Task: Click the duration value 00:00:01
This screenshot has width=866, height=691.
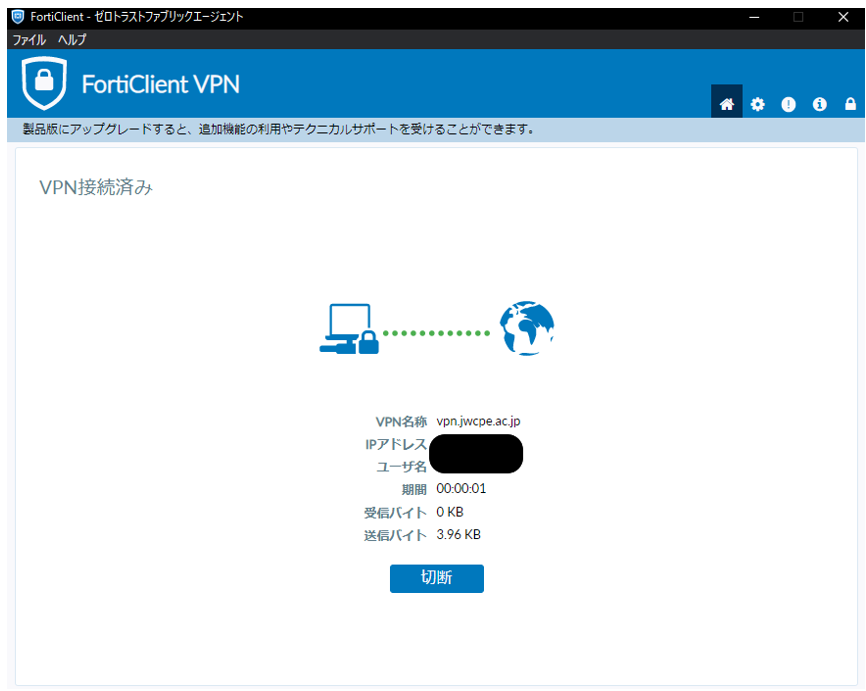Action: (461, 489)
